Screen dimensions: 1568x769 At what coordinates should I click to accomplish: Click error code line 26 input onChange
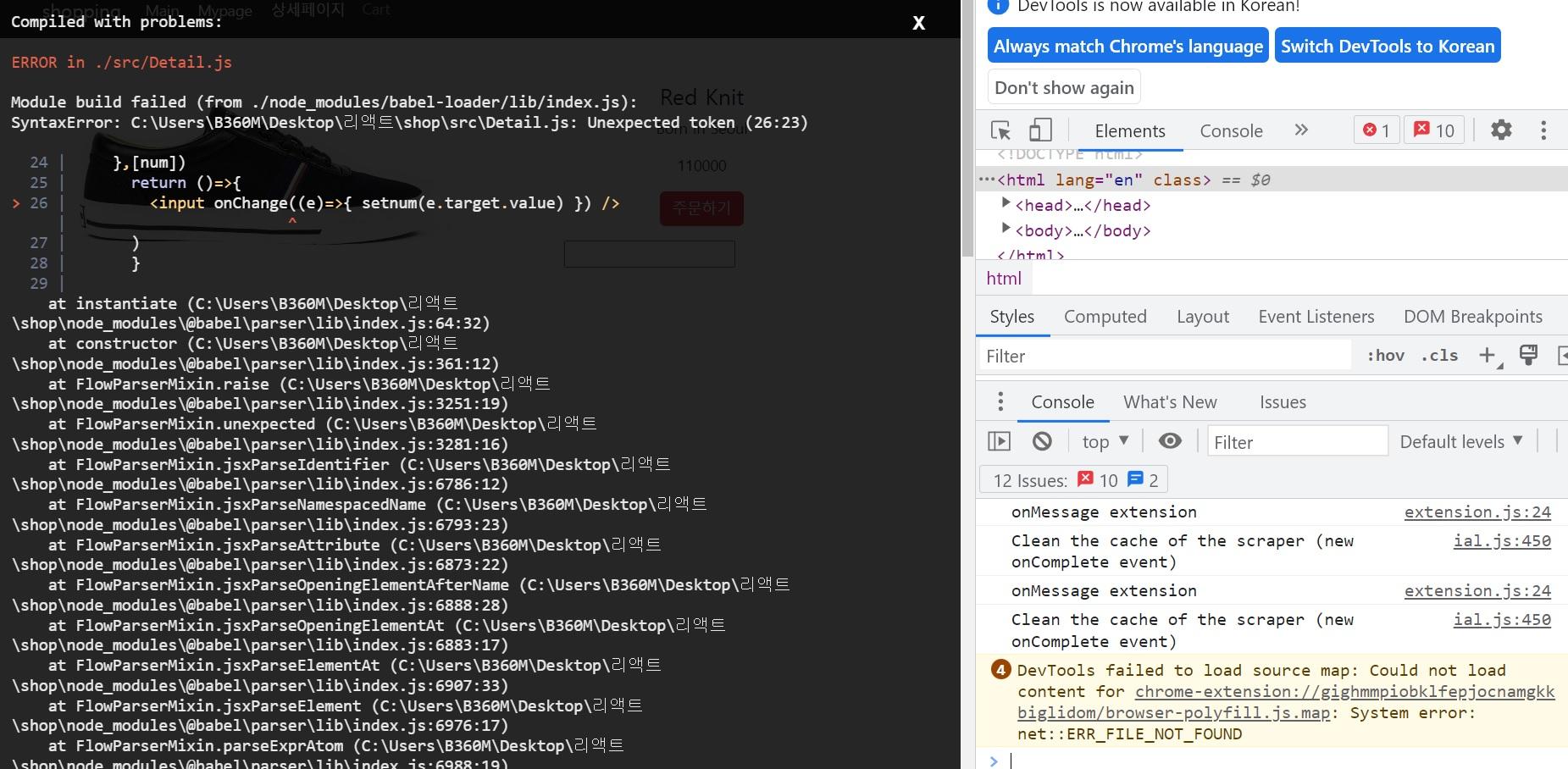pyautogui.click(x=384, y=203)
